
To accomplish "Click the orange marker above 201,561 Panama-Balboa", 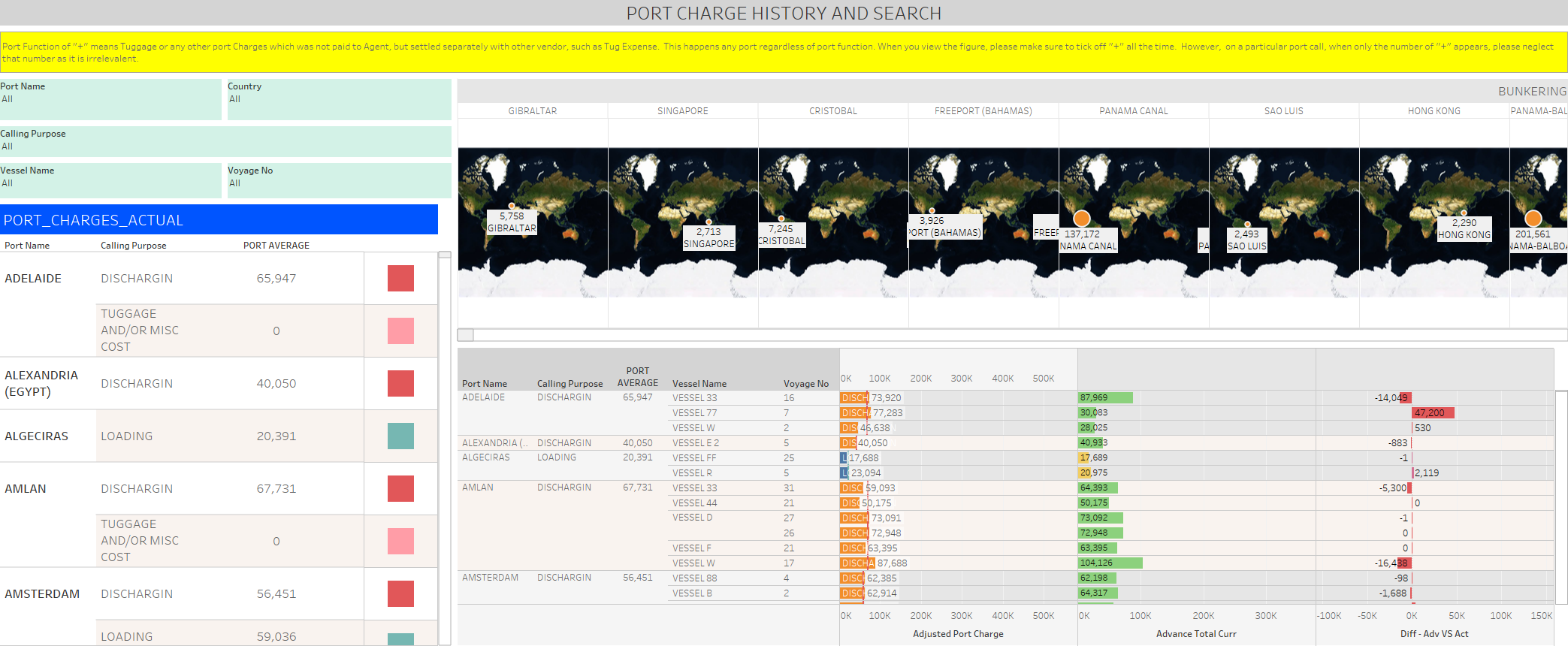I will tap(1533, 219).
